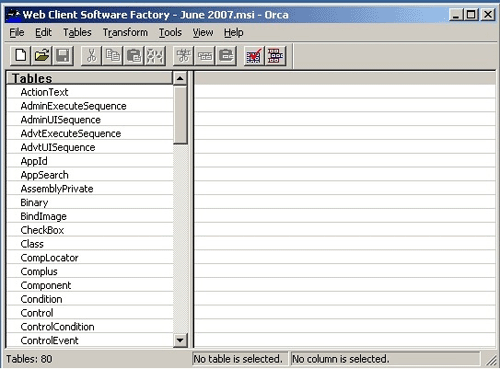
Task: Select the Binary table
Action: (90, 202)
